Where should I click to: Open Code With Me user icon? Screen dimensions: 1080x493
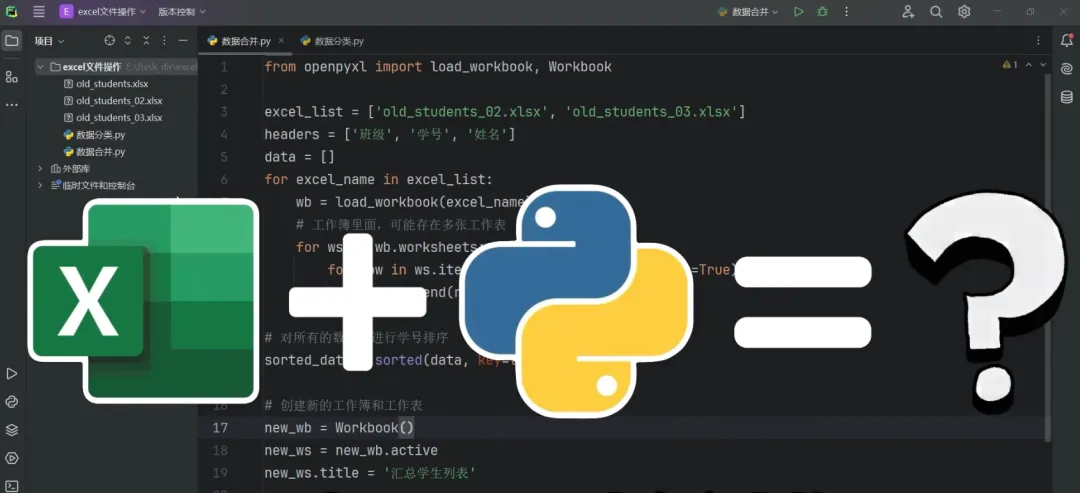tap(908, 12)
